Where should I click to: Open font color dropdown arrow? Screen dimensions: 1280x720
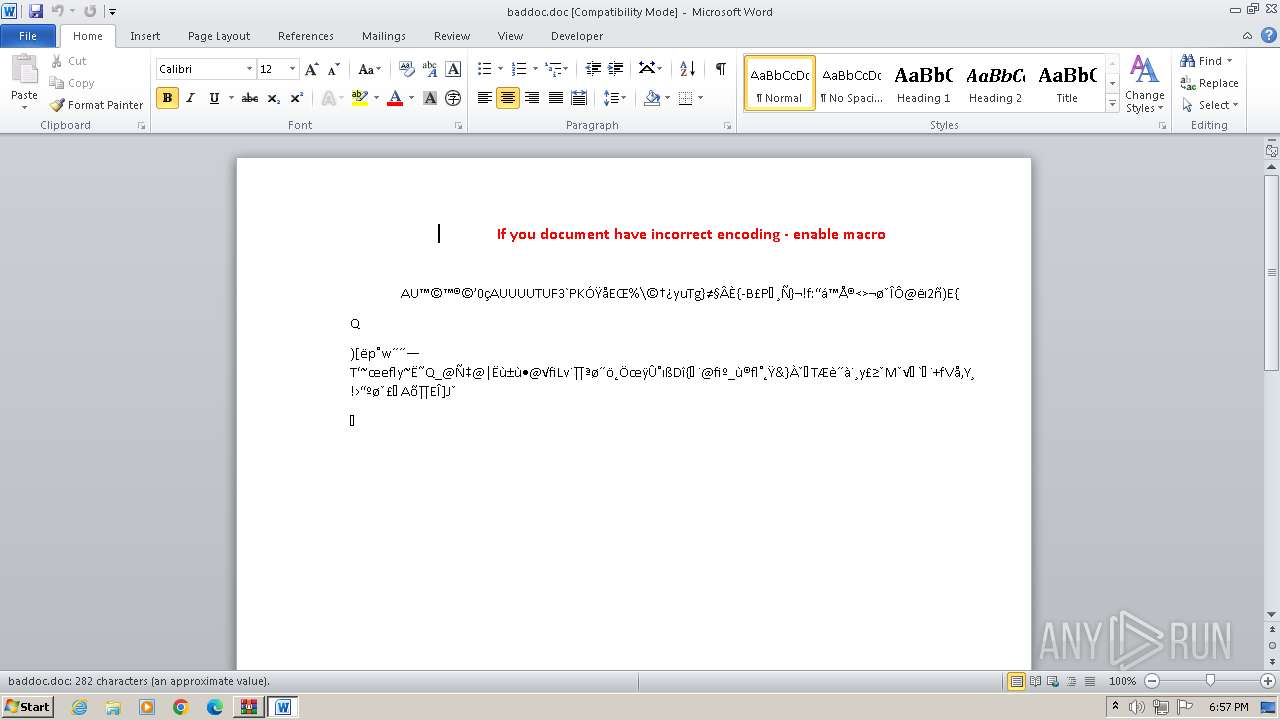point(411,98)
